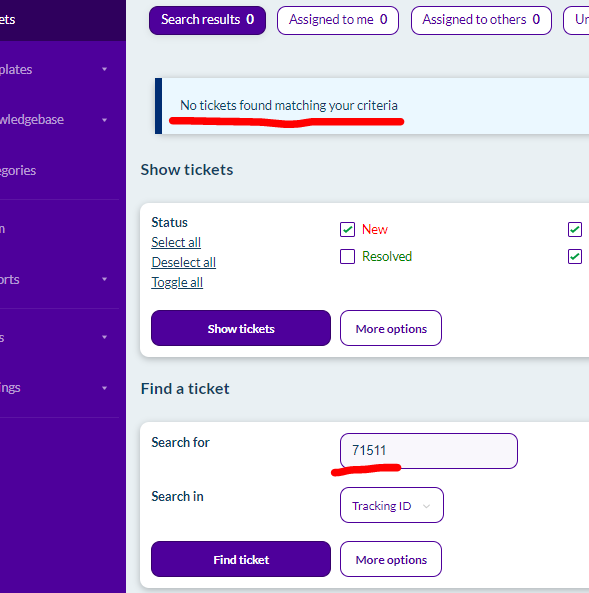This screenshot has width=589, height=593.
Task: Open the Tracking ID search-in dropdown
Action: [392, 505]
